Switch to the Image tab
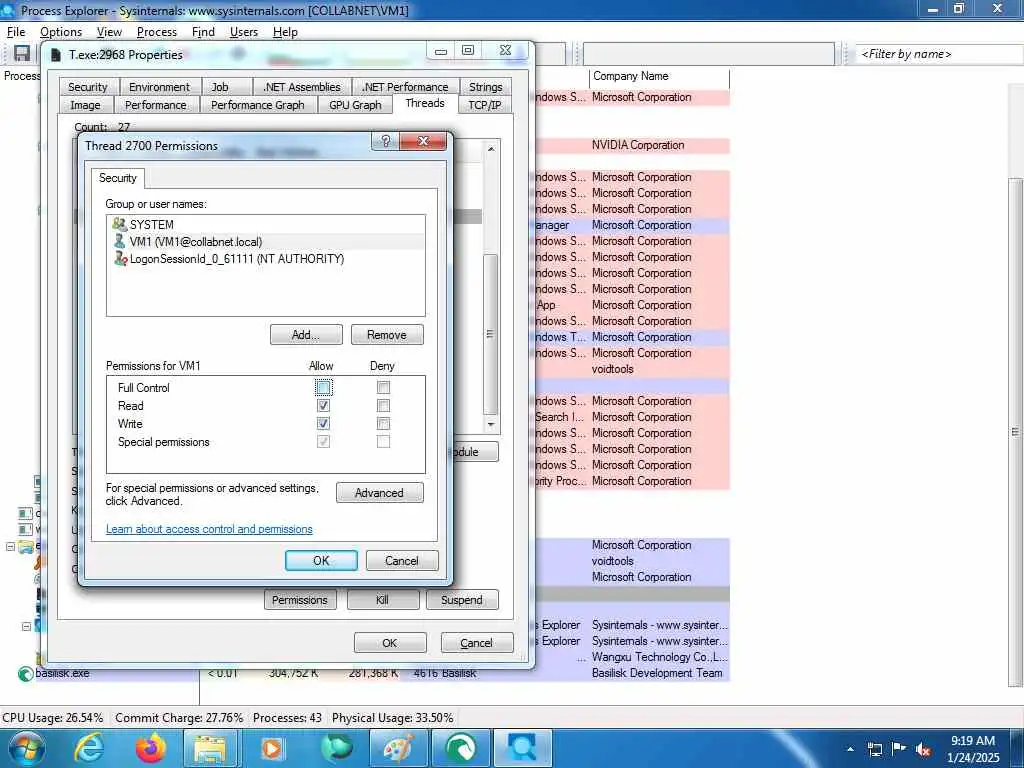Screen dimensions: 1024x768 click(86, 104)
